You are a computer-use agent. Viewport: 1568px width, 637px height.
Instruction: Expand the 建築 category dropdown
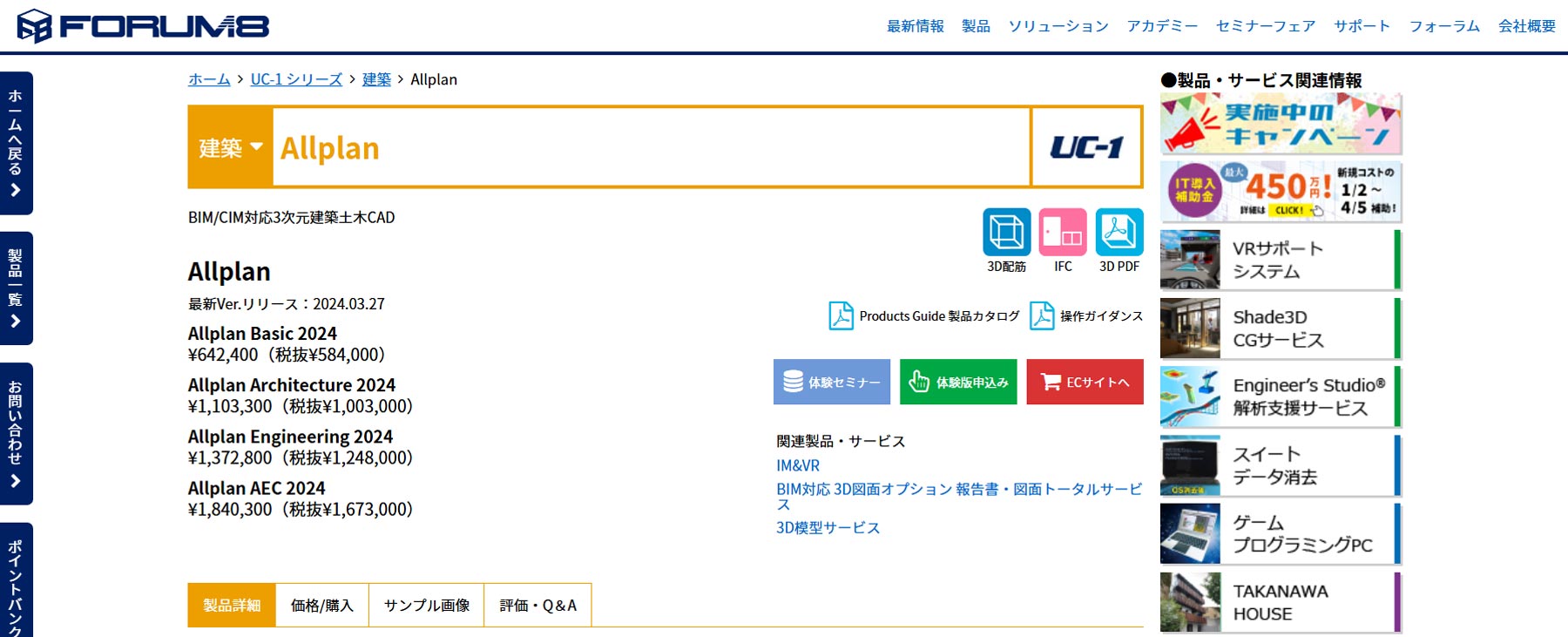(230, 147)
